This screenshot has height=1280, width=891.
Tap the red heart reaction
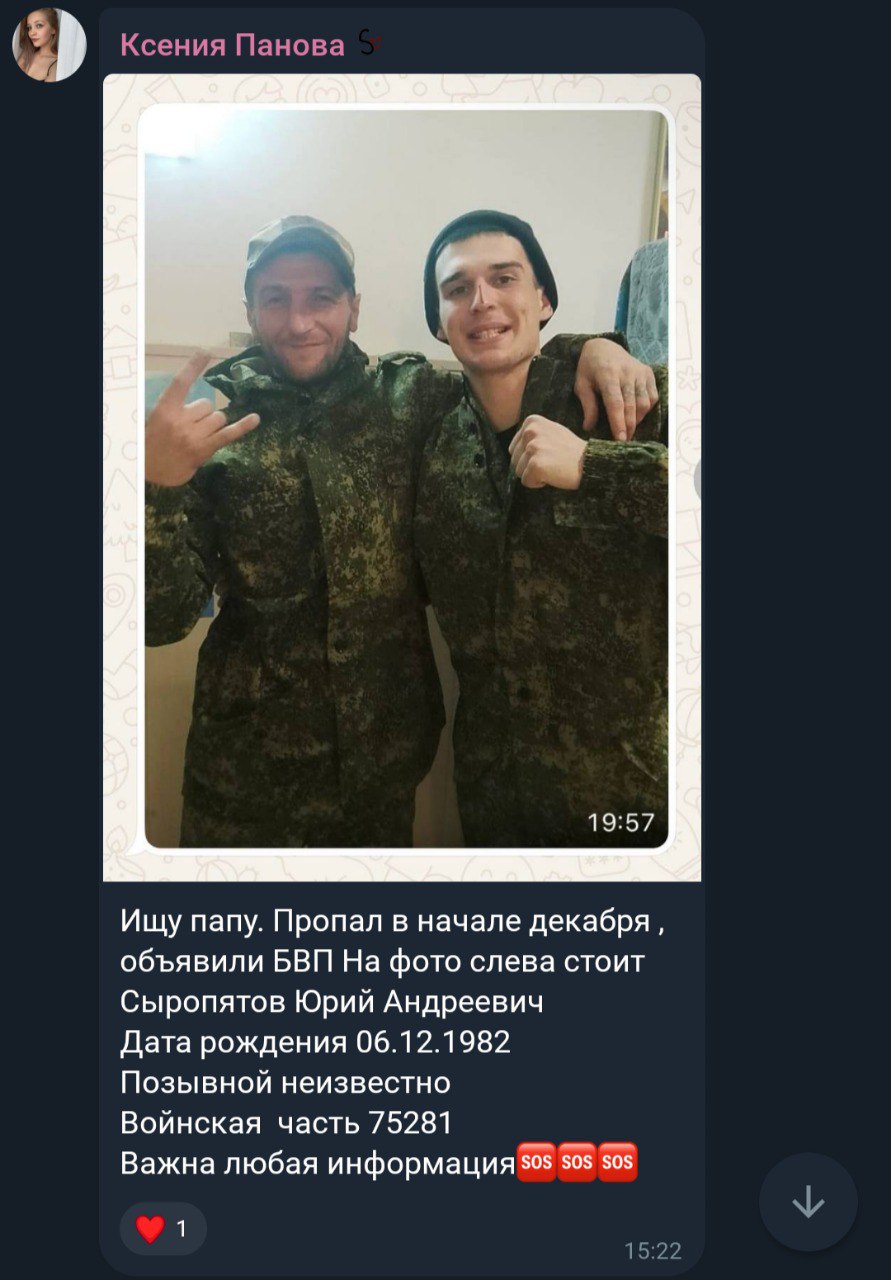[150, 1229]
